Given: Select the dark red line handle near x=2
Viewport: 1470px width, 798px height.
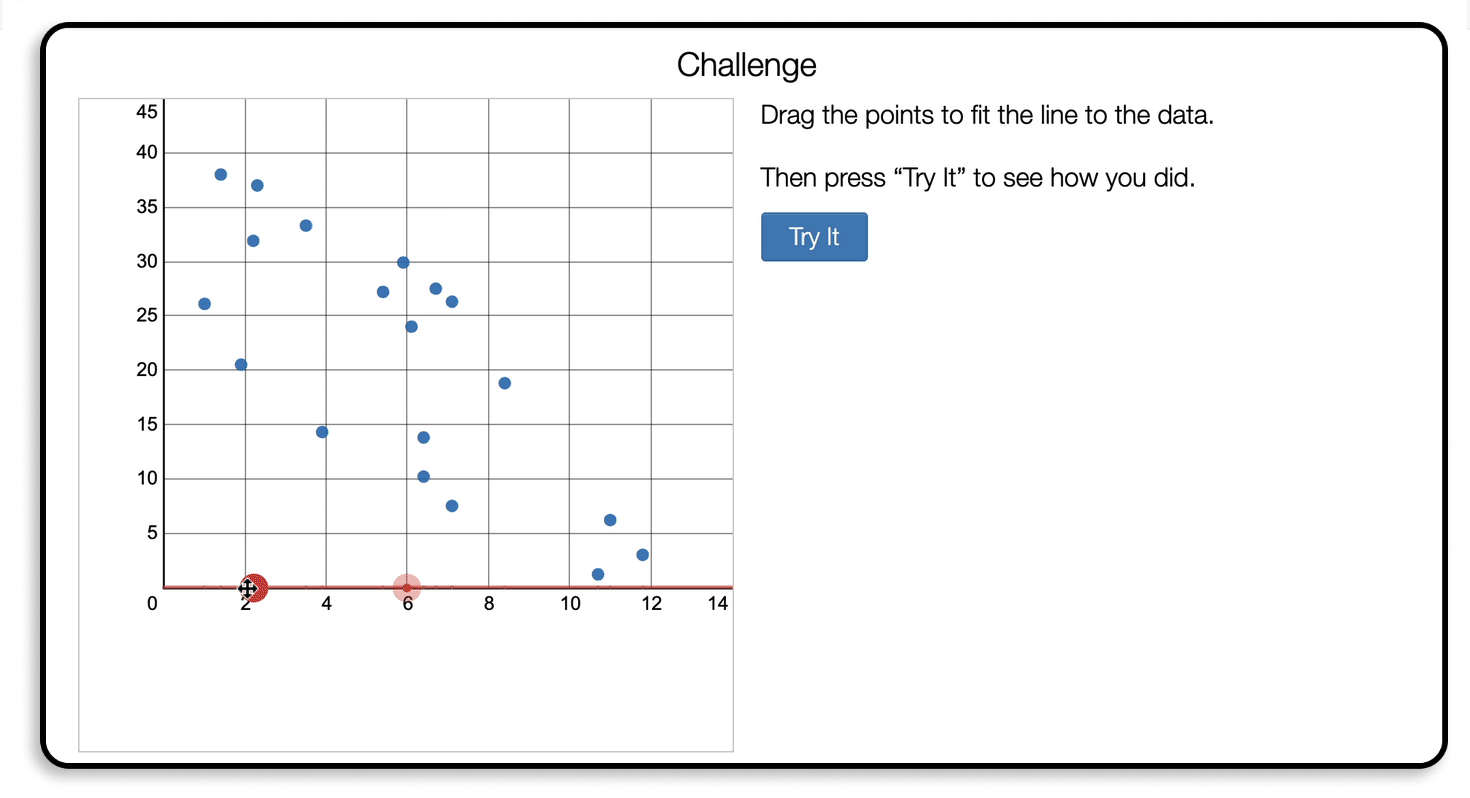Looking at the screenshot, I should point(254,588).
